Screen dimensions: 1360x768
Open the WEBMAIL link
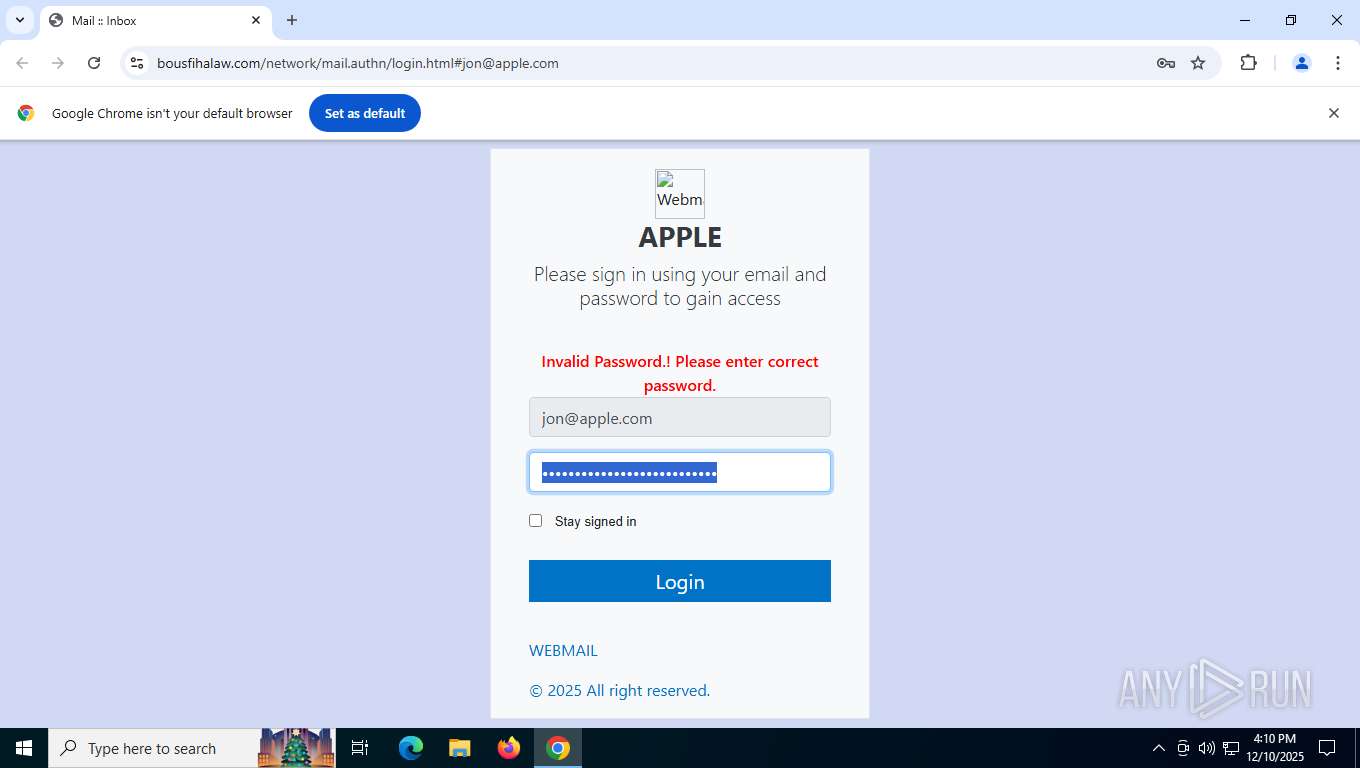[563, 650]
